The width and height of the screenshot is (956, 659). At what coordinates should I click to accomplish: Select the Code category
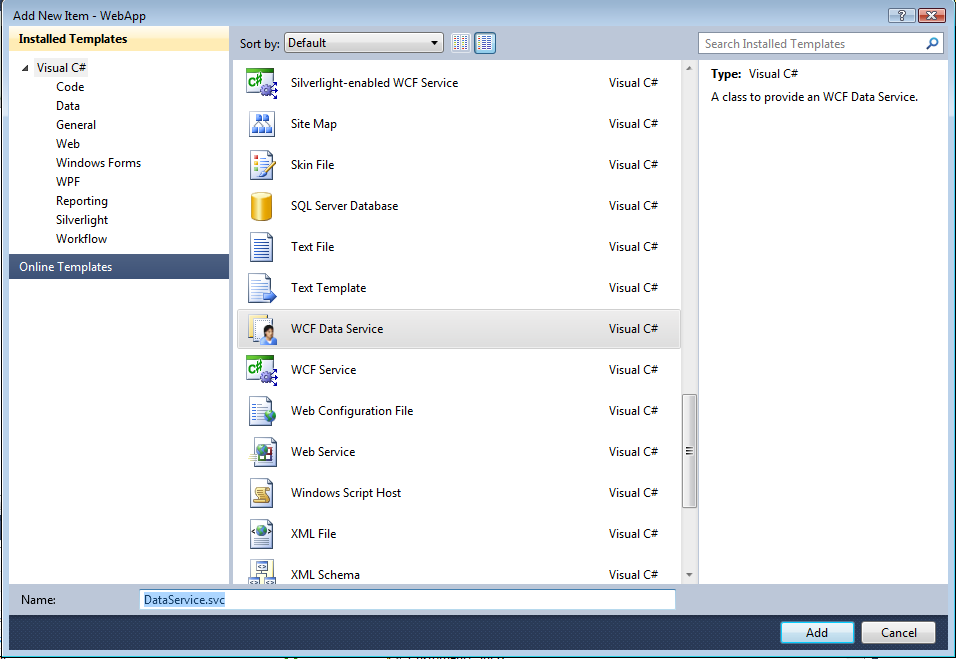70,87
